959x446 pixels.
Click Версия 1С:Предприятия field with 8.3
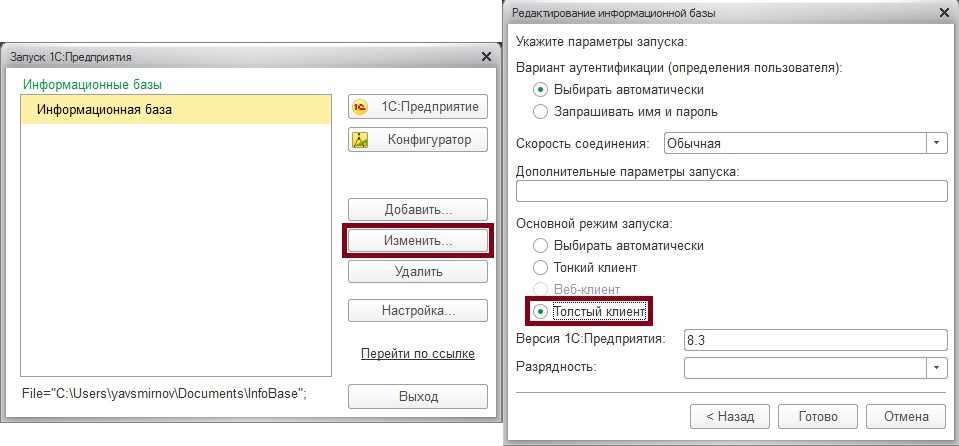pyautogui.click(x=815, y=340)
